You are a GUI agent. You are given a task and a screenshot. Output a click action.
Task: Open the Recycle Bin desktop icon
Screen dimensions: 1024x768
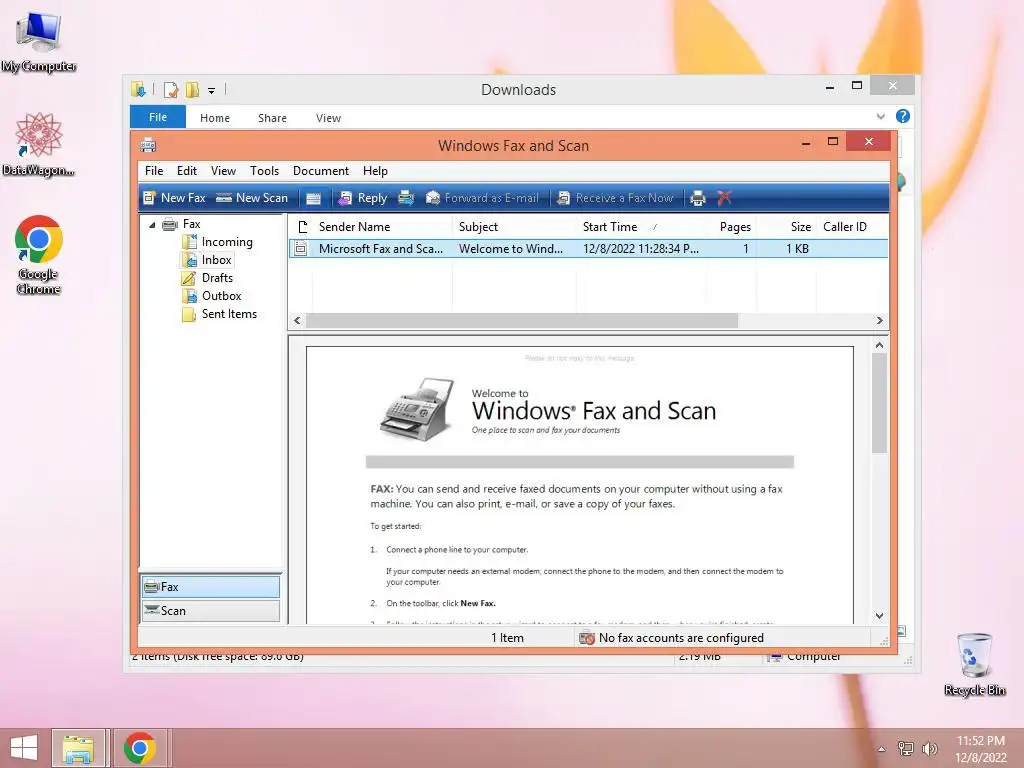pyautogui.click(x=974, y=664)
